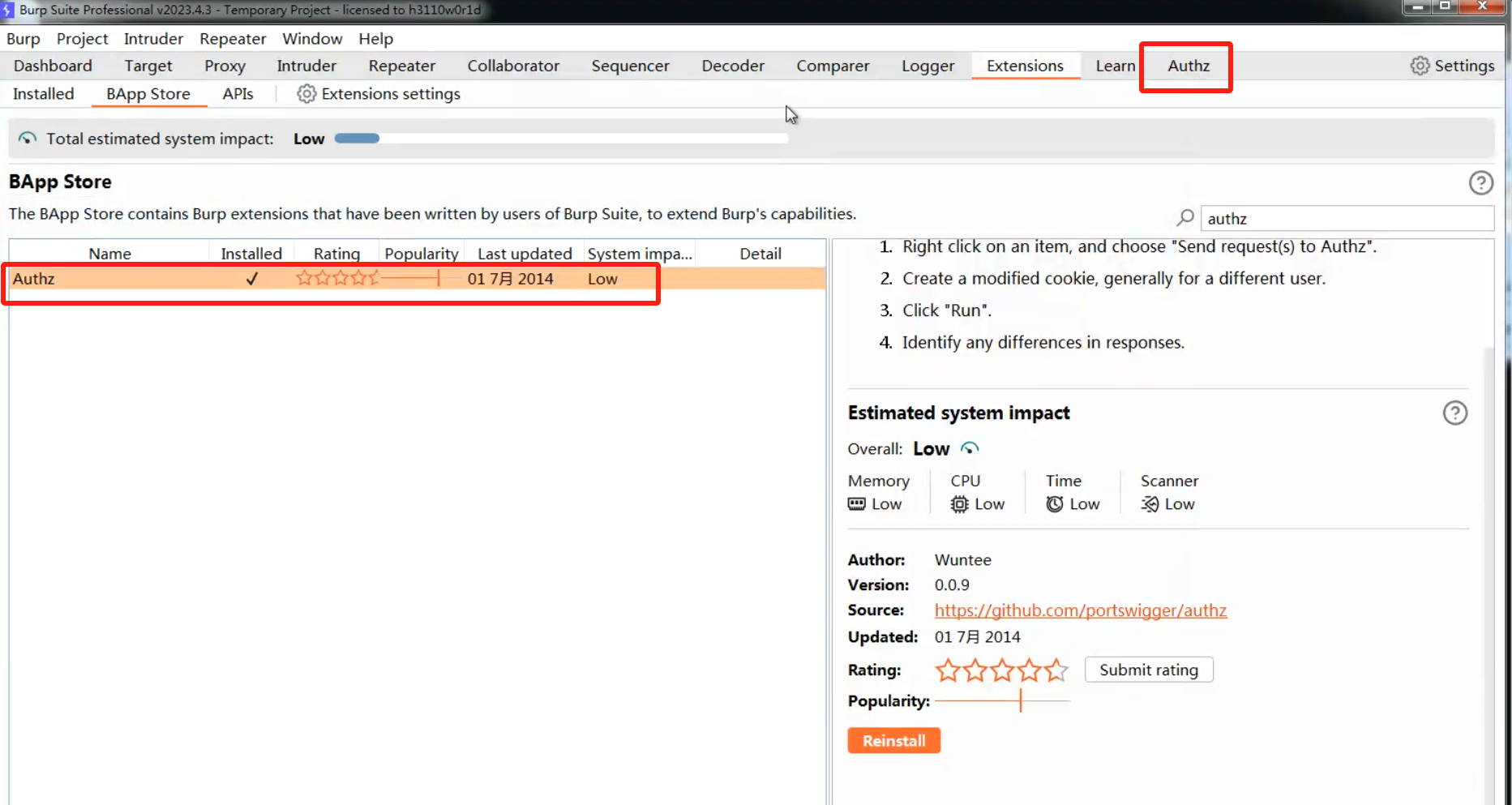
Task: Click the authz search input field
Action: (x=1347, y=219)
